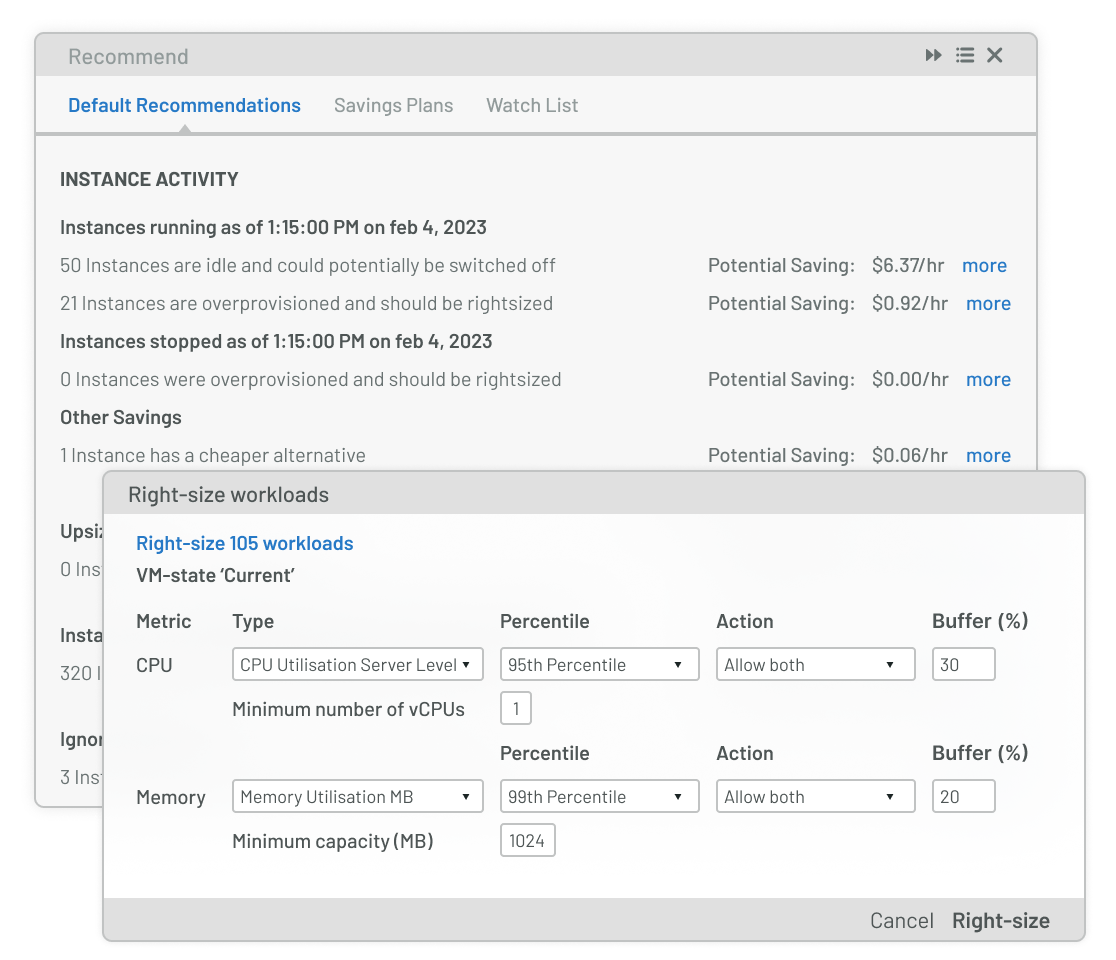Click the fast-forward icon in the Recommend title bar
Image resolution: width=1116 pixels, height=960 pixels.
(x=933, y=55)
